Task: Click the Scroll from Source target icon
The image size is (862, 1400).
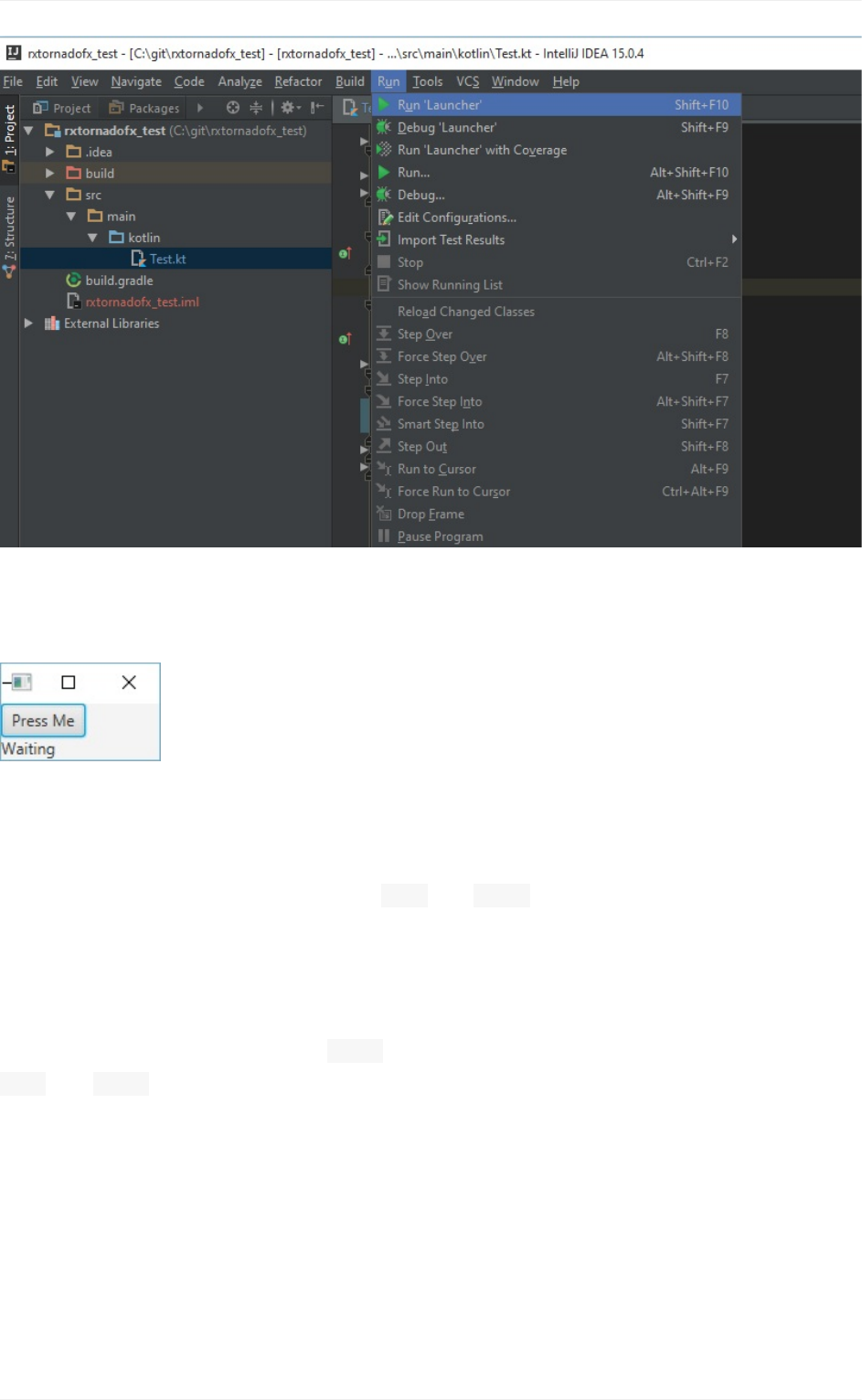Action: tap(233, 108)
